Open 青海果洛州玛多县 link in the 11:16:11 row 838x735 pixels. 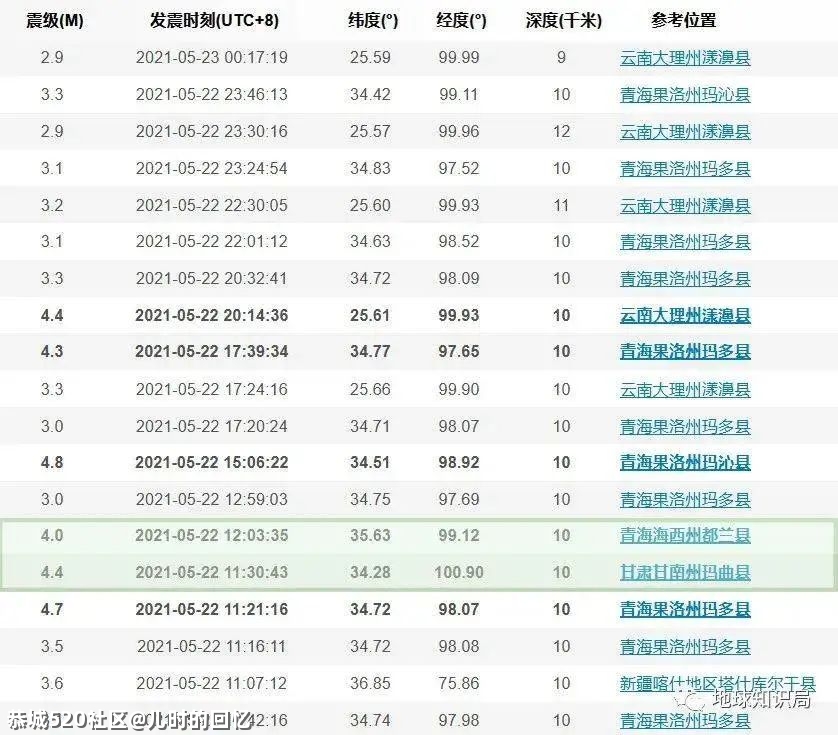pyautogui.click(x=685, y=646)
